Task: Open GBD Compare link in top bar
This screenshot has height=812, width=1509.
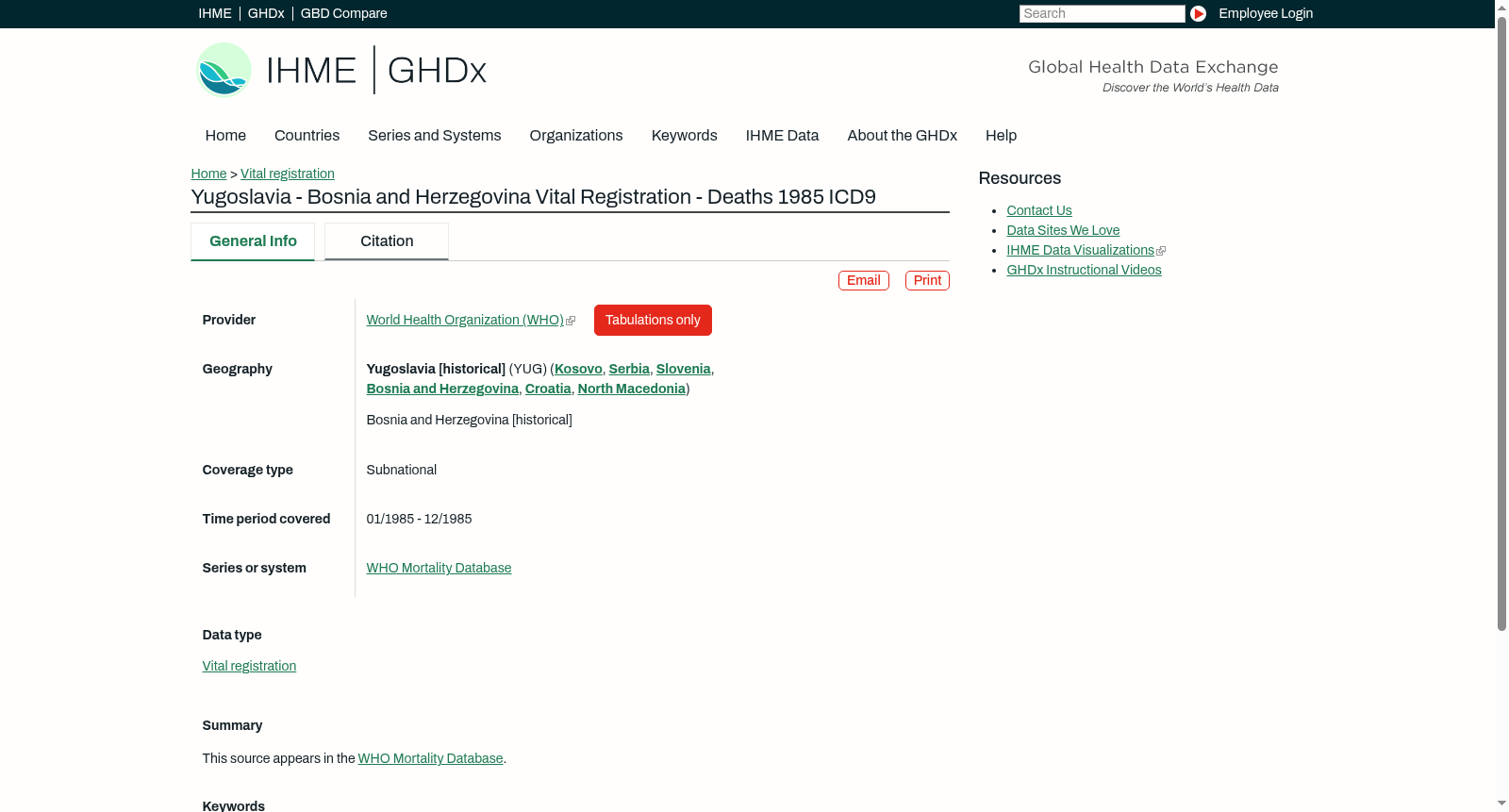Action: click(343, 13)
